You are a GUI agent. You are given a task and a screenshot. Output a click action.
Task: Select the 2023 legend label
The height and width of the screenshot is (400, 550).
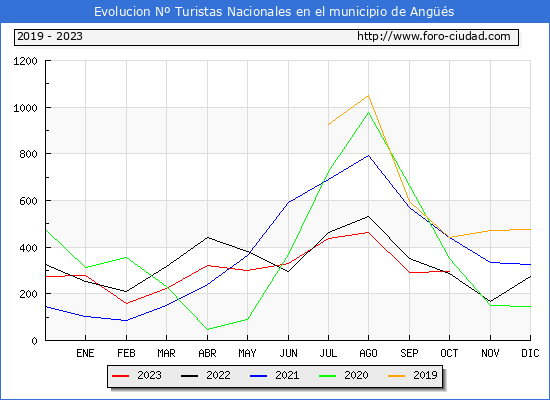coord(149,375)
